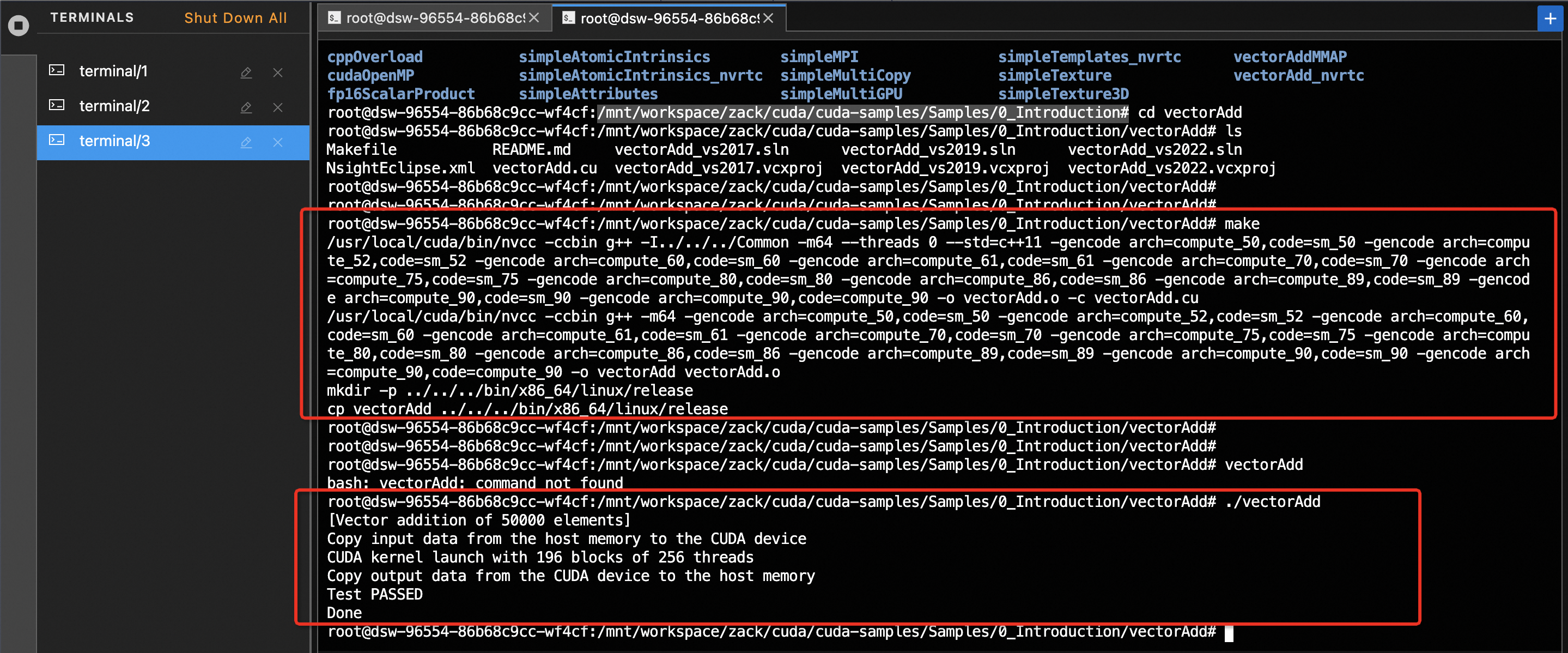Click the terminal/3 console icon
1568x653 pixels.
(57, 141)
